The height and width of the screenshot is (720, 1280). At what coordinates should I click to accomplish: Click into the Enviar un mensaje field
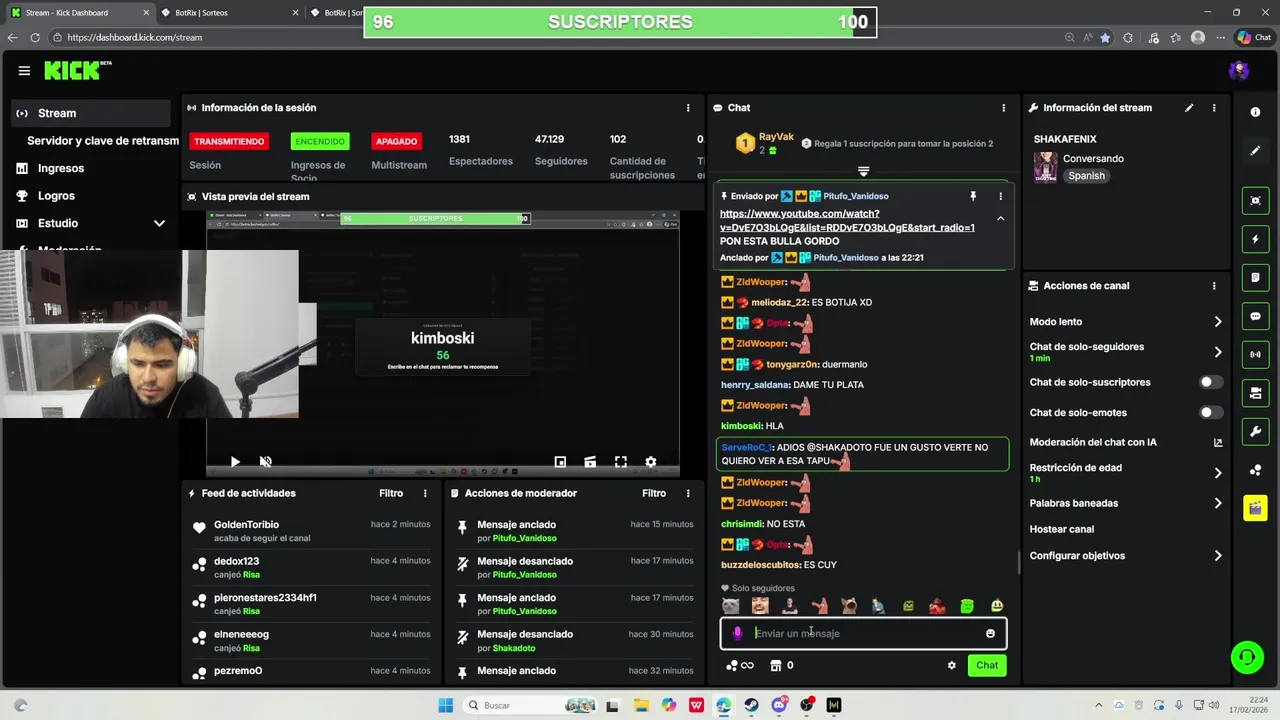tap(864, 634)
